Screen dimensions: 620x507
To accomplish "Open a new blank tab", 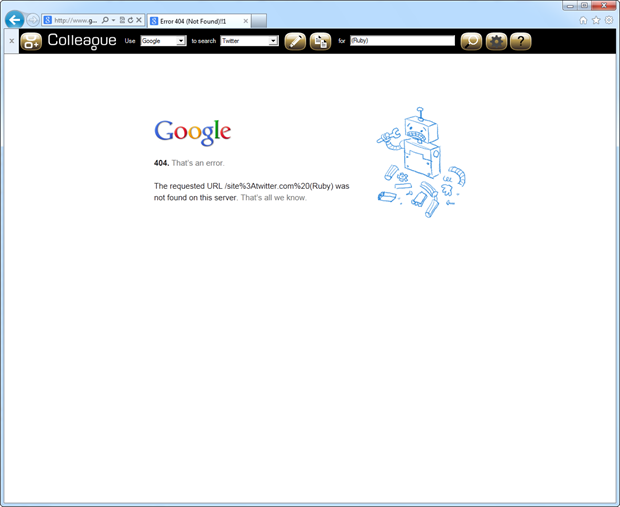I will [x=259, y=21].
